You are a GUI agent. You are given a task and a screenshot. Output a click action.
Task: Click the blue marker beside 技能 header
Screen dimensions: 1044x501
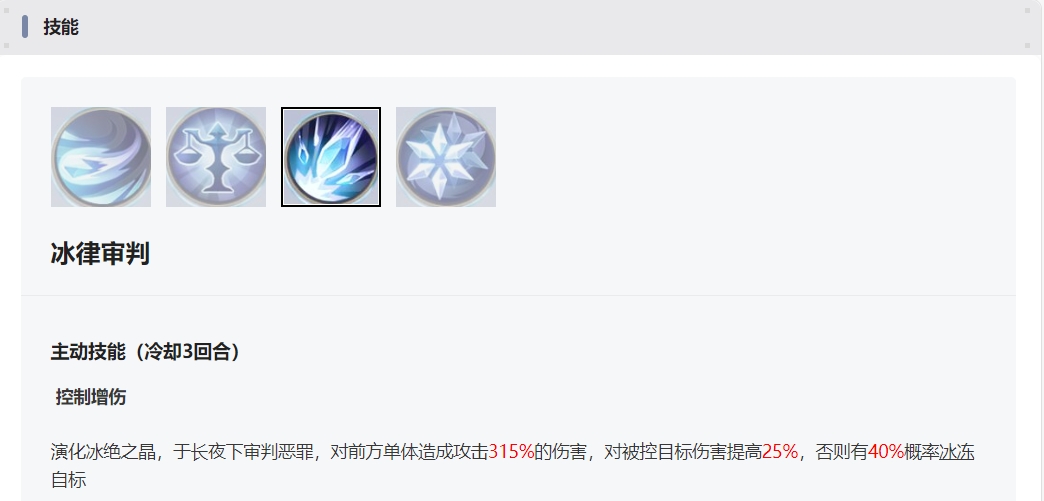(x=25, y=27)
